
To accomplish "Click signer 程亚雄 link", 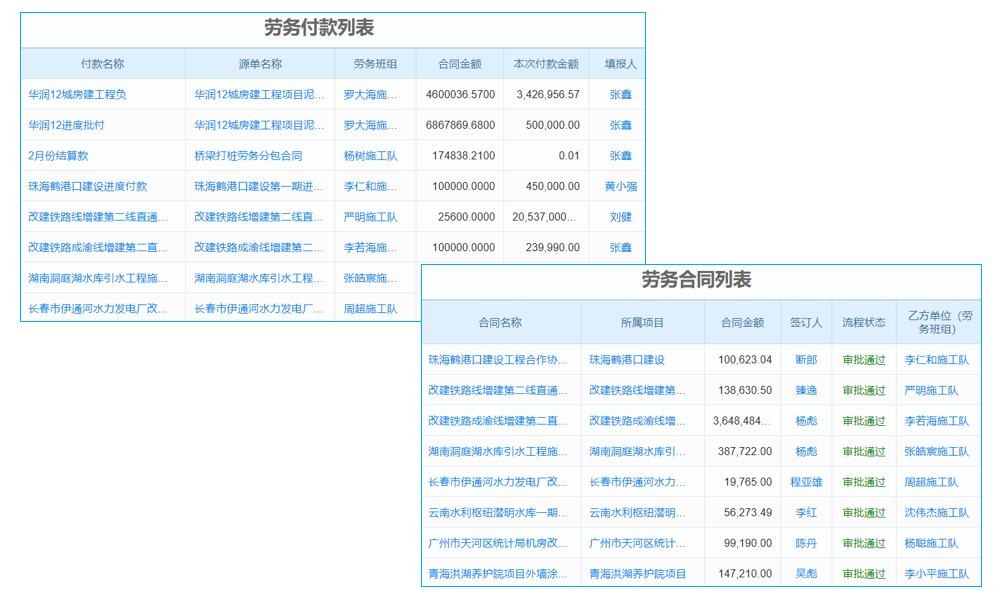I will coord(805,482).
